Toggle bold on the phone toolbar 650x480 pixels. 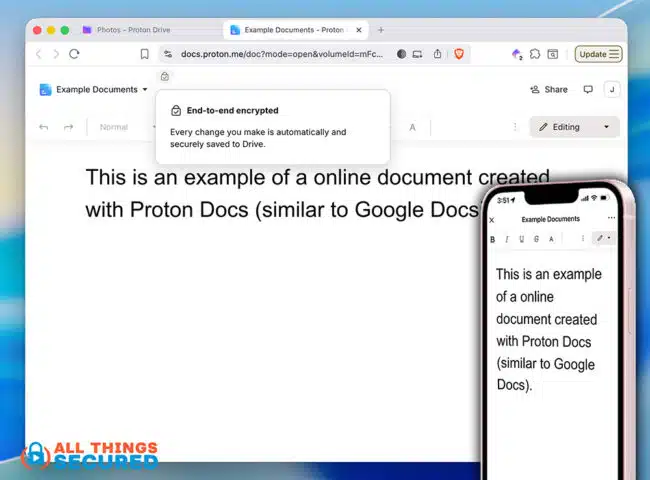coord(492,239)
